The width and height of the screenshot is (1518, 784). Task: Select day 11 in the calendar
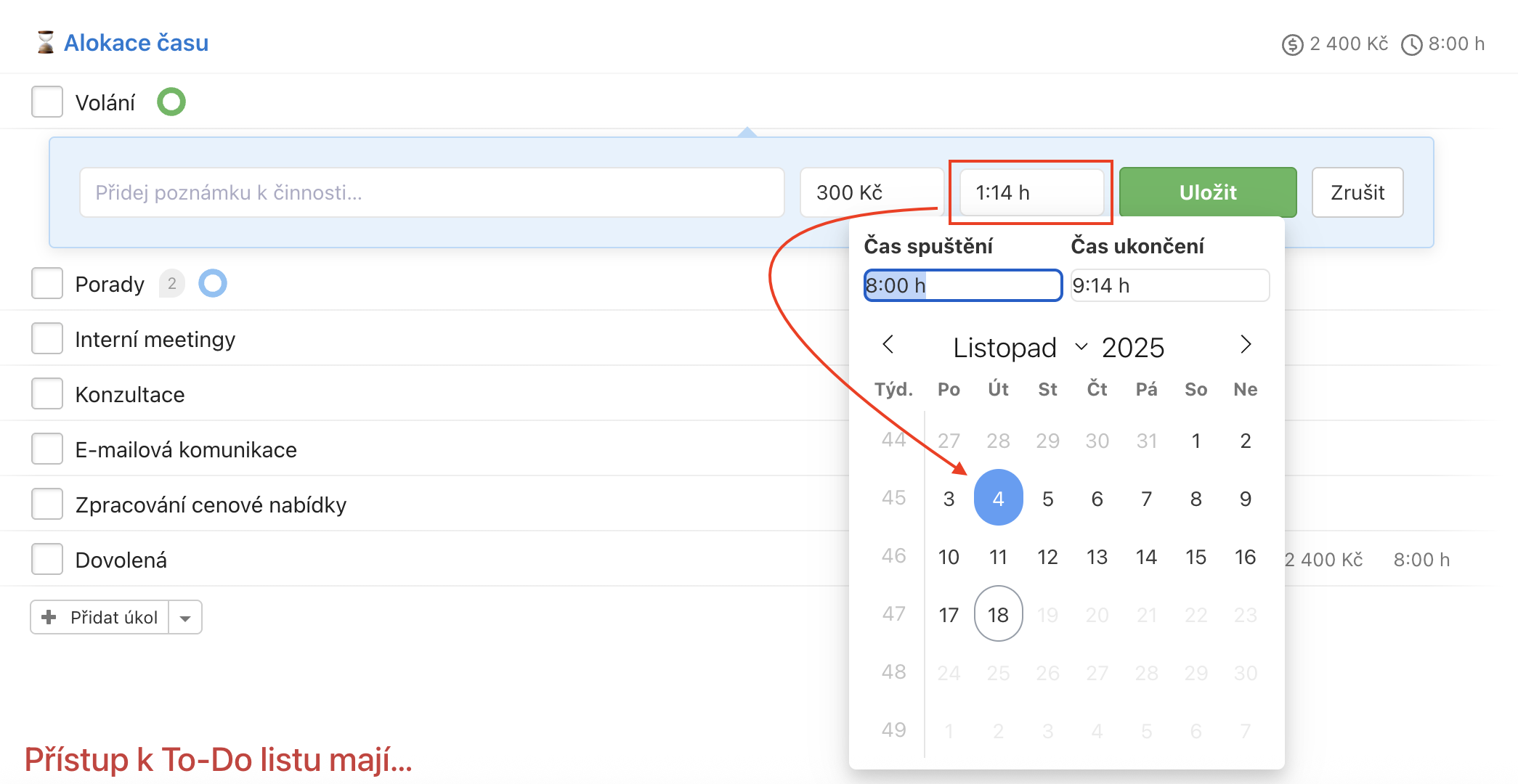tap(998, 557)
